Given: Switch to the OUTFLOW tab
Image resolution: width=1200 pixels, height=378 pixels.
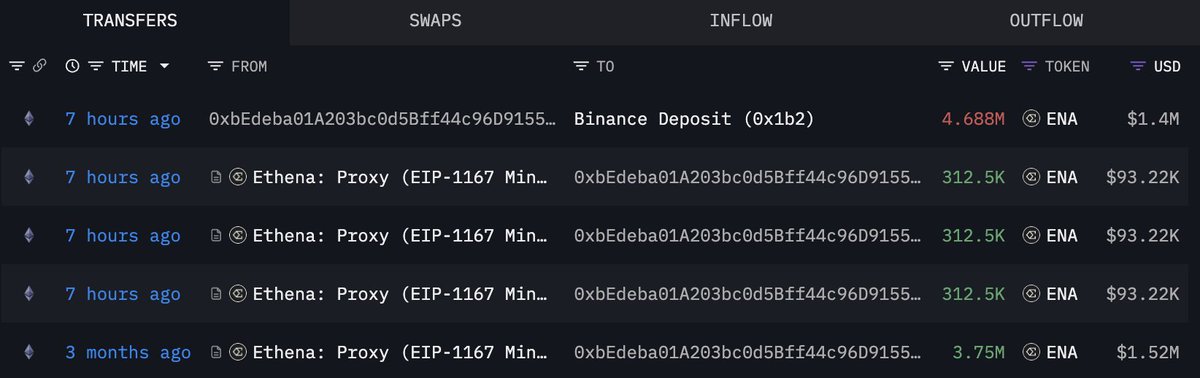Looking at the screenshot, I should tap(1046, 21).
